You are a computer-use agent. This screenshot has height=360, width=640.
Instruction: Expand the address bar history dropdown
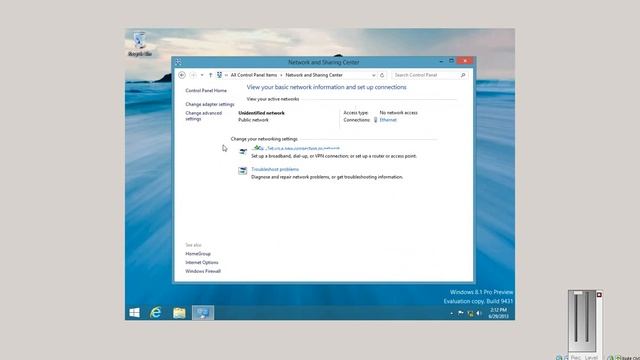tap(373, 75)
